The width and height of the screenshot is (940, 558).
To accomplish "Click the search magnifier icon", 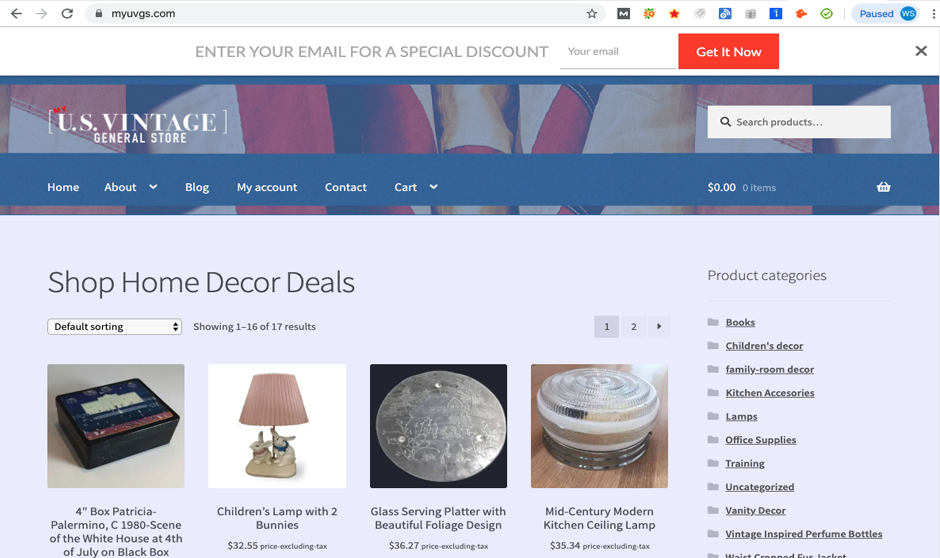I will 725,122.
